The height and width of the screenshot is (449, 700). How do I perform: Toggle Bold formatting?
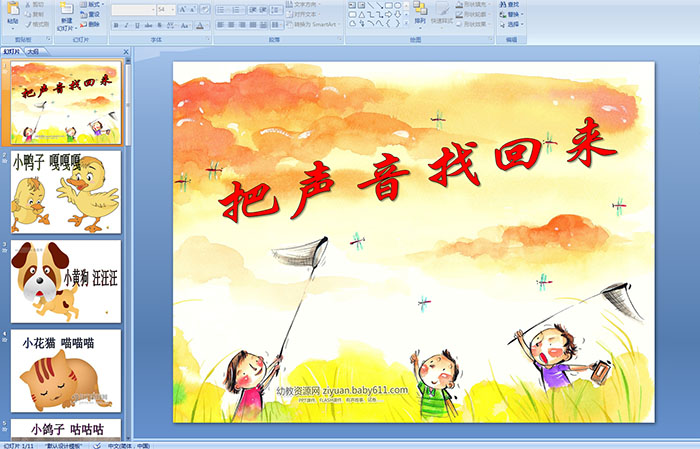(x=116, y=25)
